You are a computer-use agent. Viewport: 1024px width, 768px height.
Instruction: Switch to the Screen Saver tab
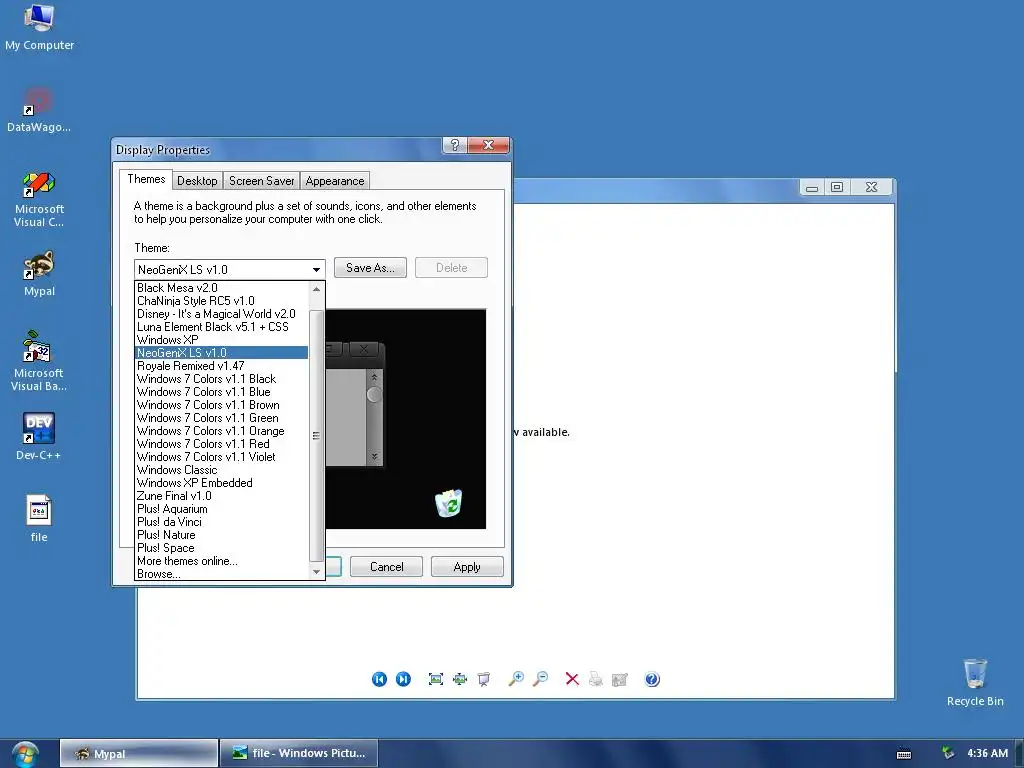click(261, 181)
